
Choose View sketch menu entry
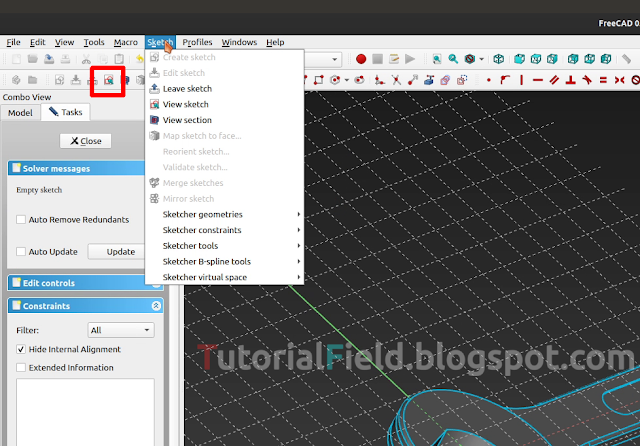[x=225, y=104]
